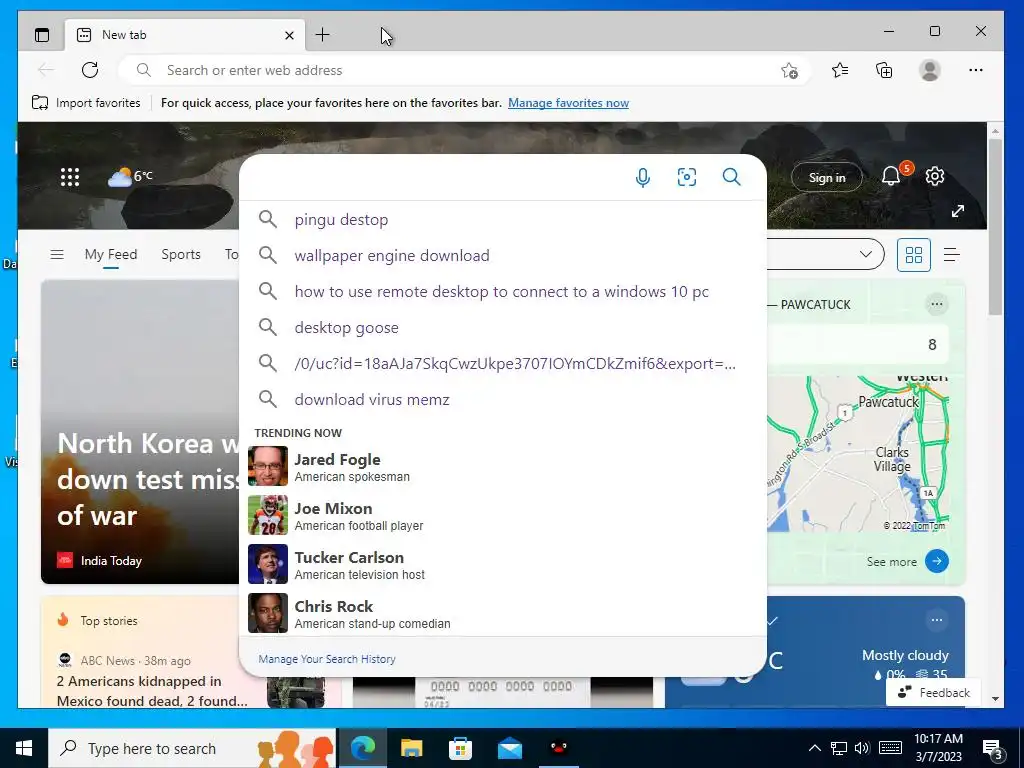Select 'desktop goose' suggestion
The height and width of the screenshot is (768, 1024).
pos(503,327)
